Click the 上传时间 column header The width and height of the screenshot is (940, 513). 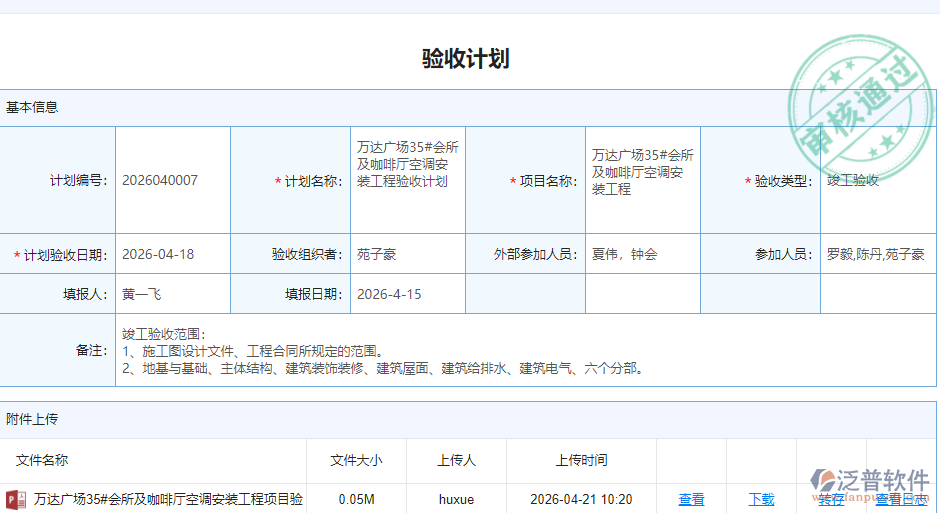click(581, 460)
